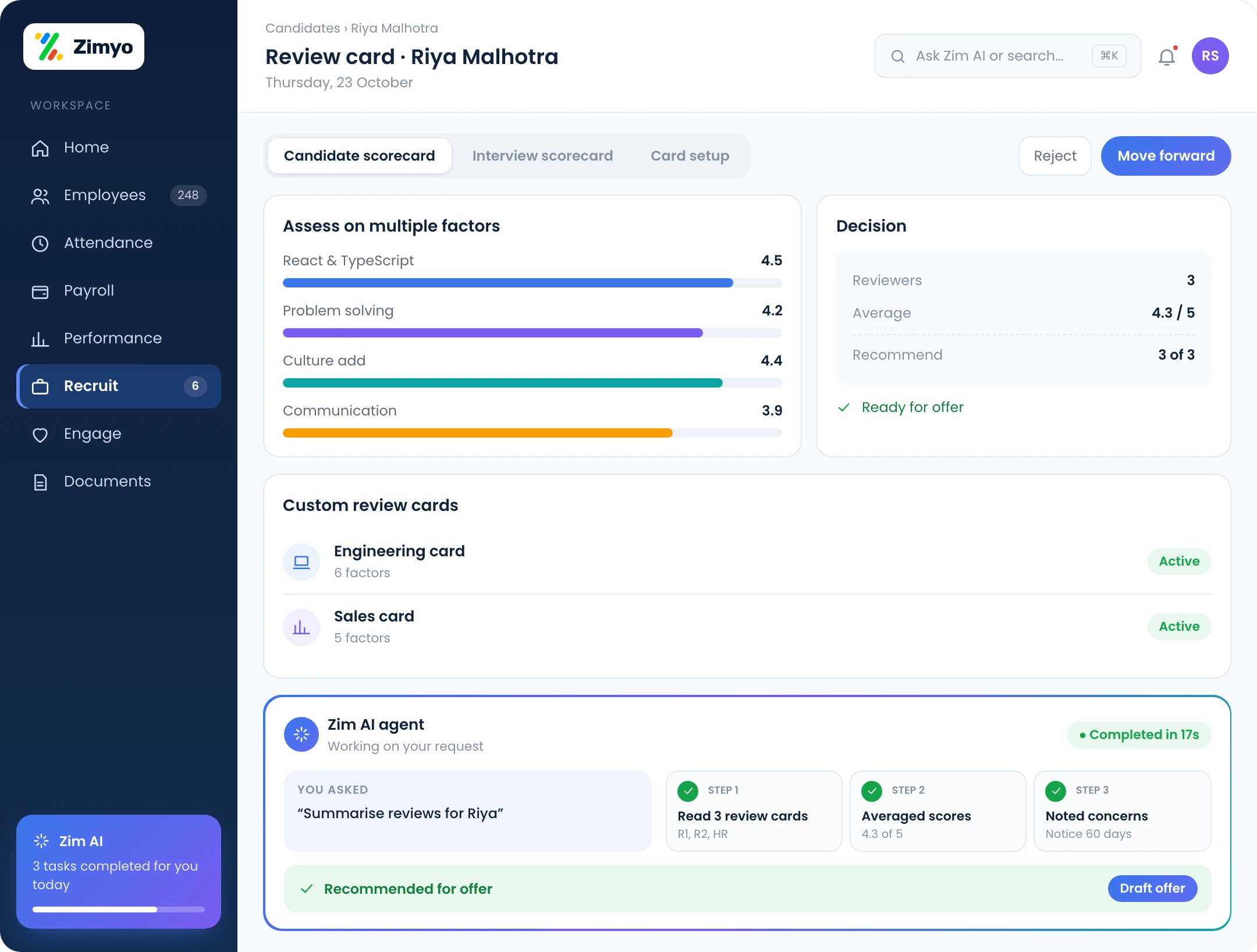1257x952 pixels.
Task: Click the Reject button
Action: pos(1054,156)
